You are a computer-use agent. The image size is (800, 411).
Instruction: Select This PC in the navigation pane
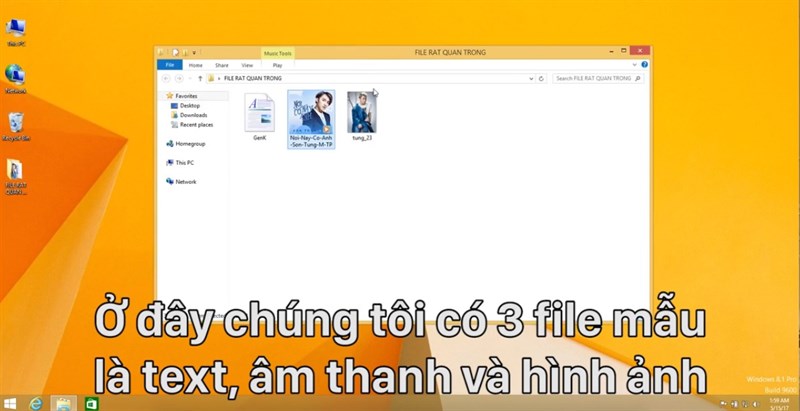tap(180, 163)
